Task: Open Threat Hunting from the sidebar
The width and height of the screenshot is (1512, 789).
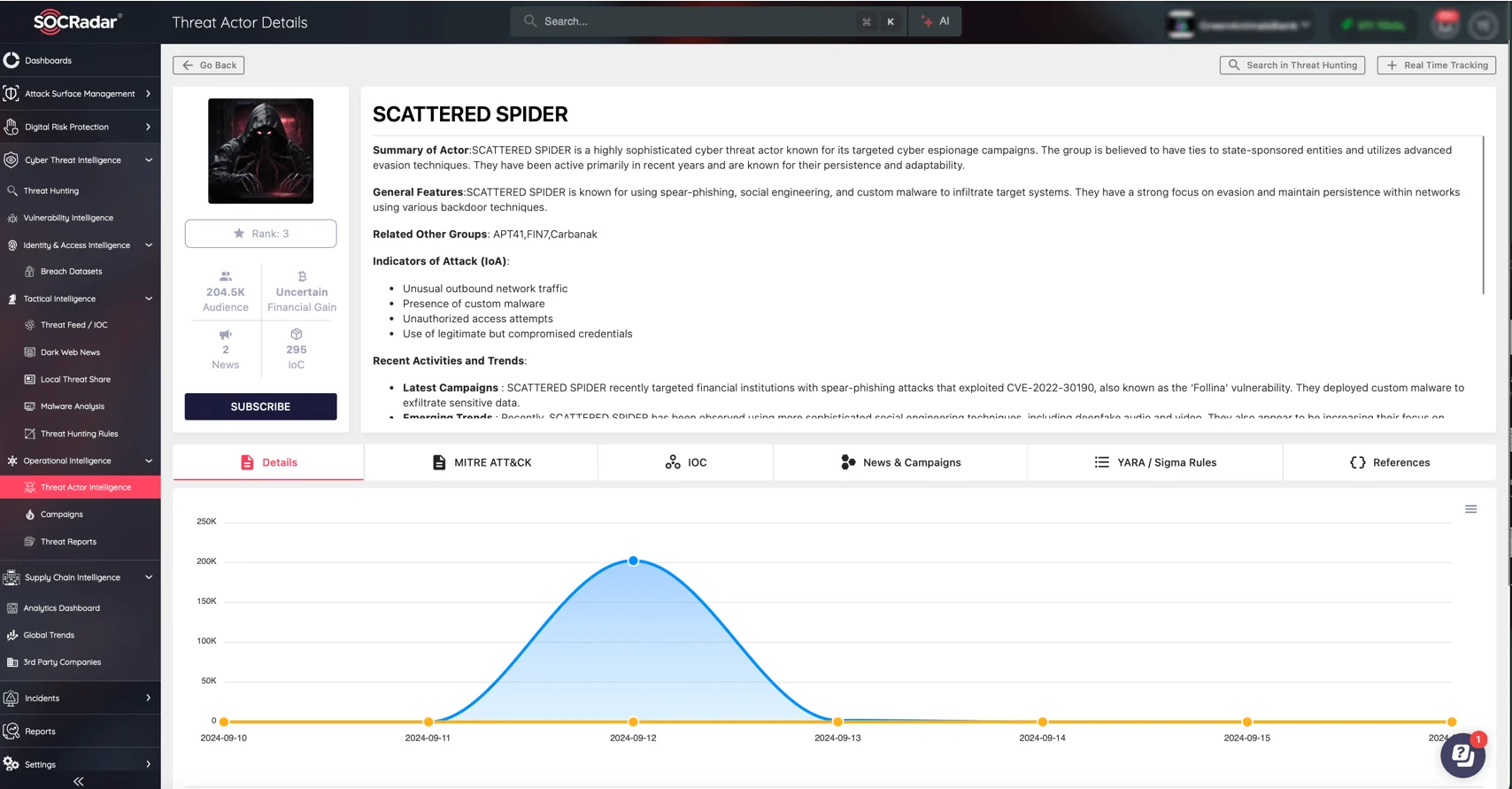Action: (50, 190)
